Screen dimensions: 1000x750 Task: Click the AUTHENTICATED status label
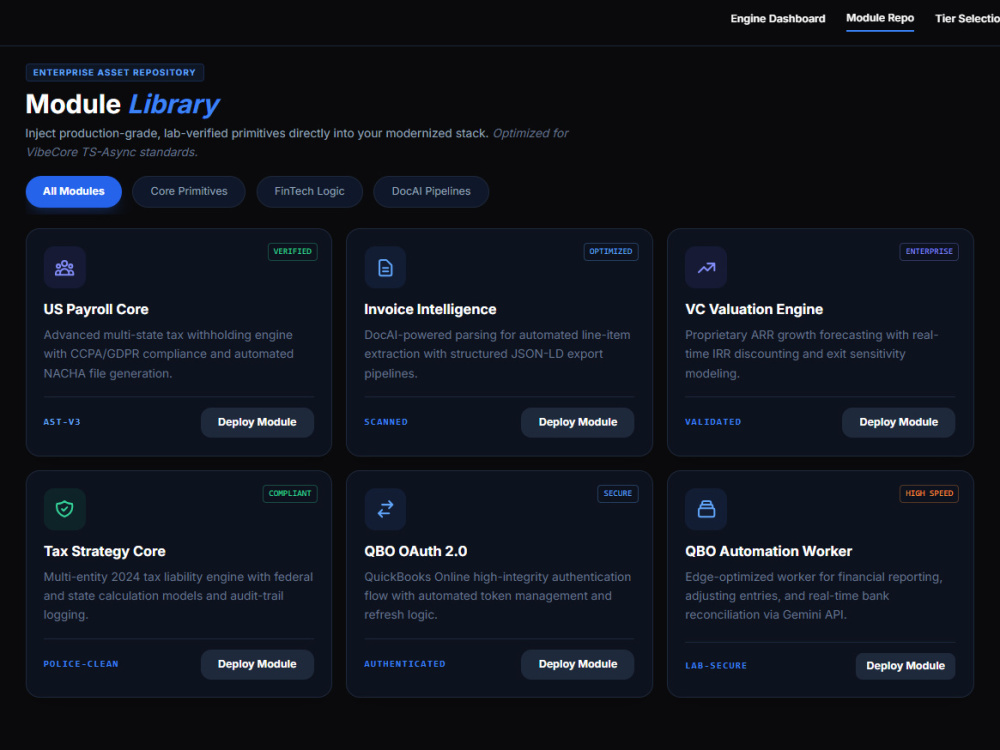tap(405, 664)
